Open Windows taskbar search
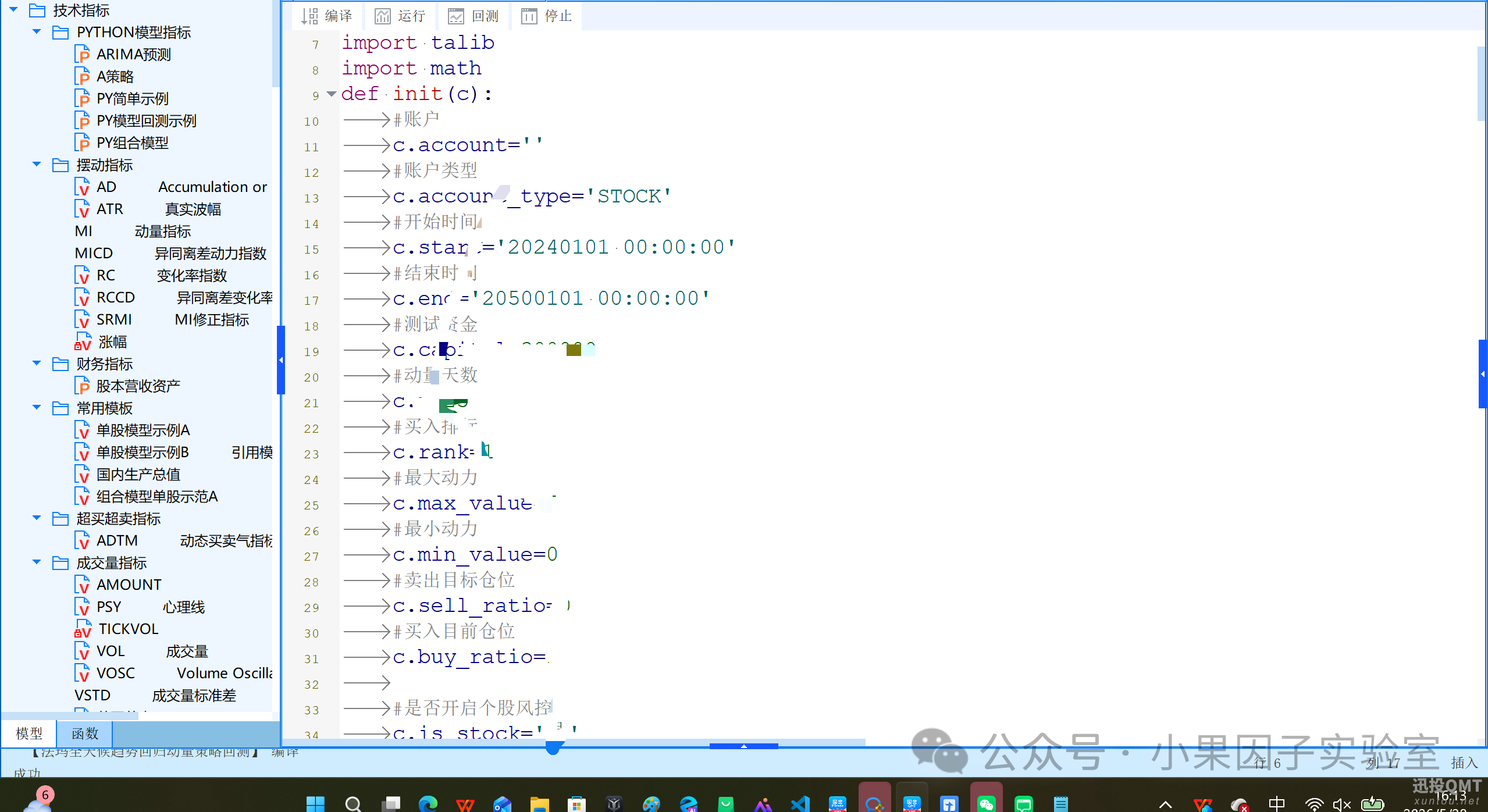Image resolution: width=1488 pixels, height=812 pixels. [353, 804]
